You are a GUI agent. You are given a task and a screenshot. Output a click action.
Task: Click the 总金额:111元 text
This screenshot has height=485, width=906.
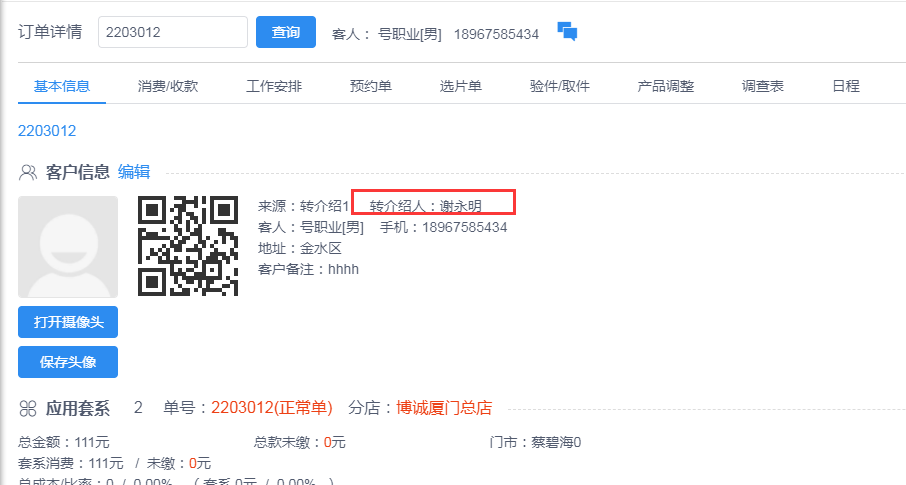[x=64, y=442]
